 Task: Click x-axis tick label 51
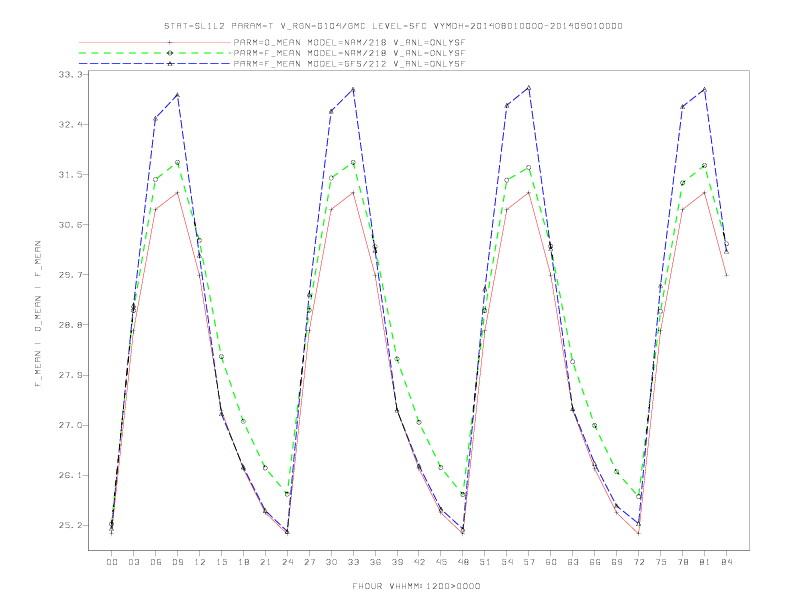point(485,562)
